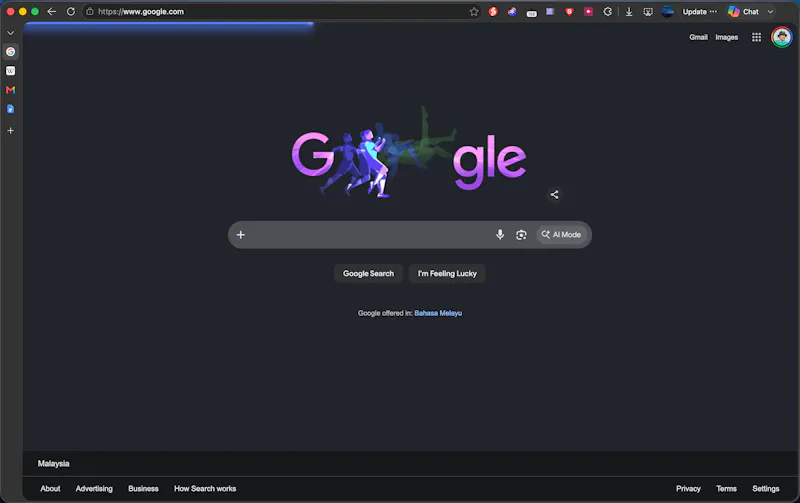Show the downloads panel
The image size is (800, 503).
coord(629,11)
